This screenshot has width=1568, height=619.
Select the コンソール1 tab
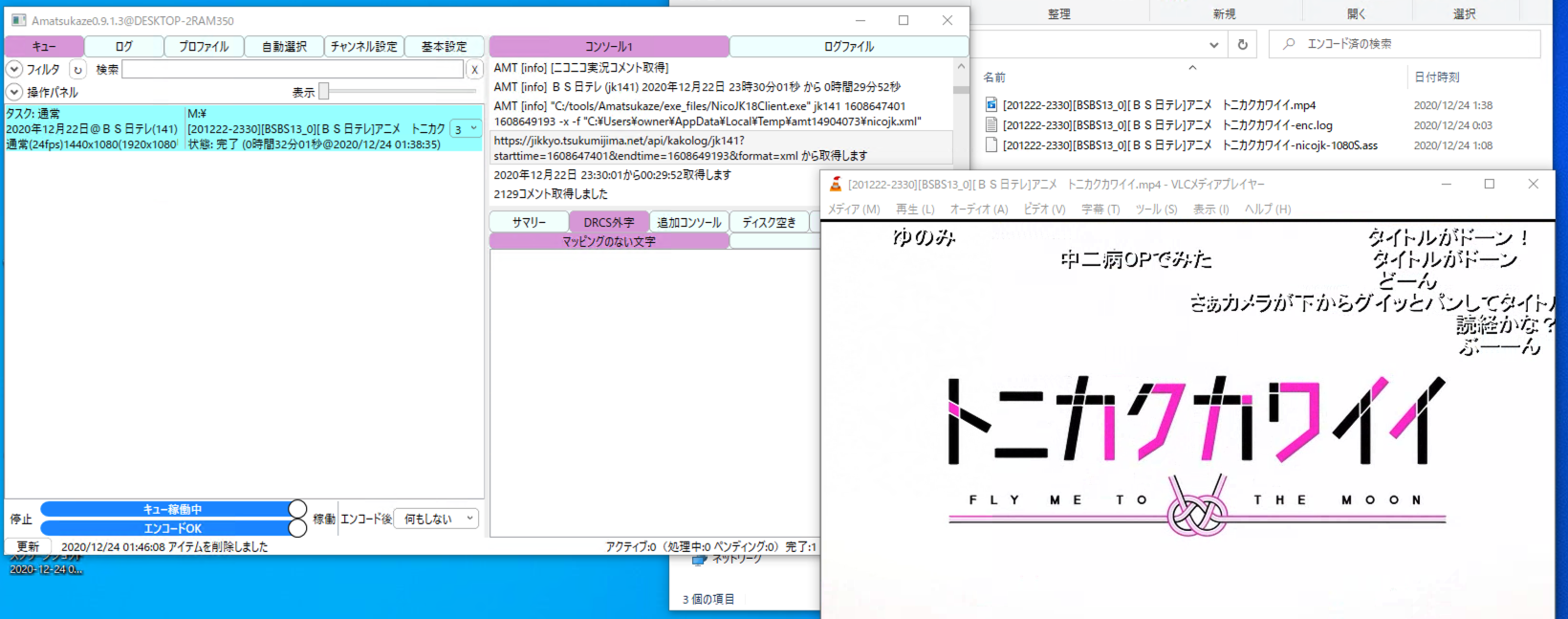coord(609,46)
